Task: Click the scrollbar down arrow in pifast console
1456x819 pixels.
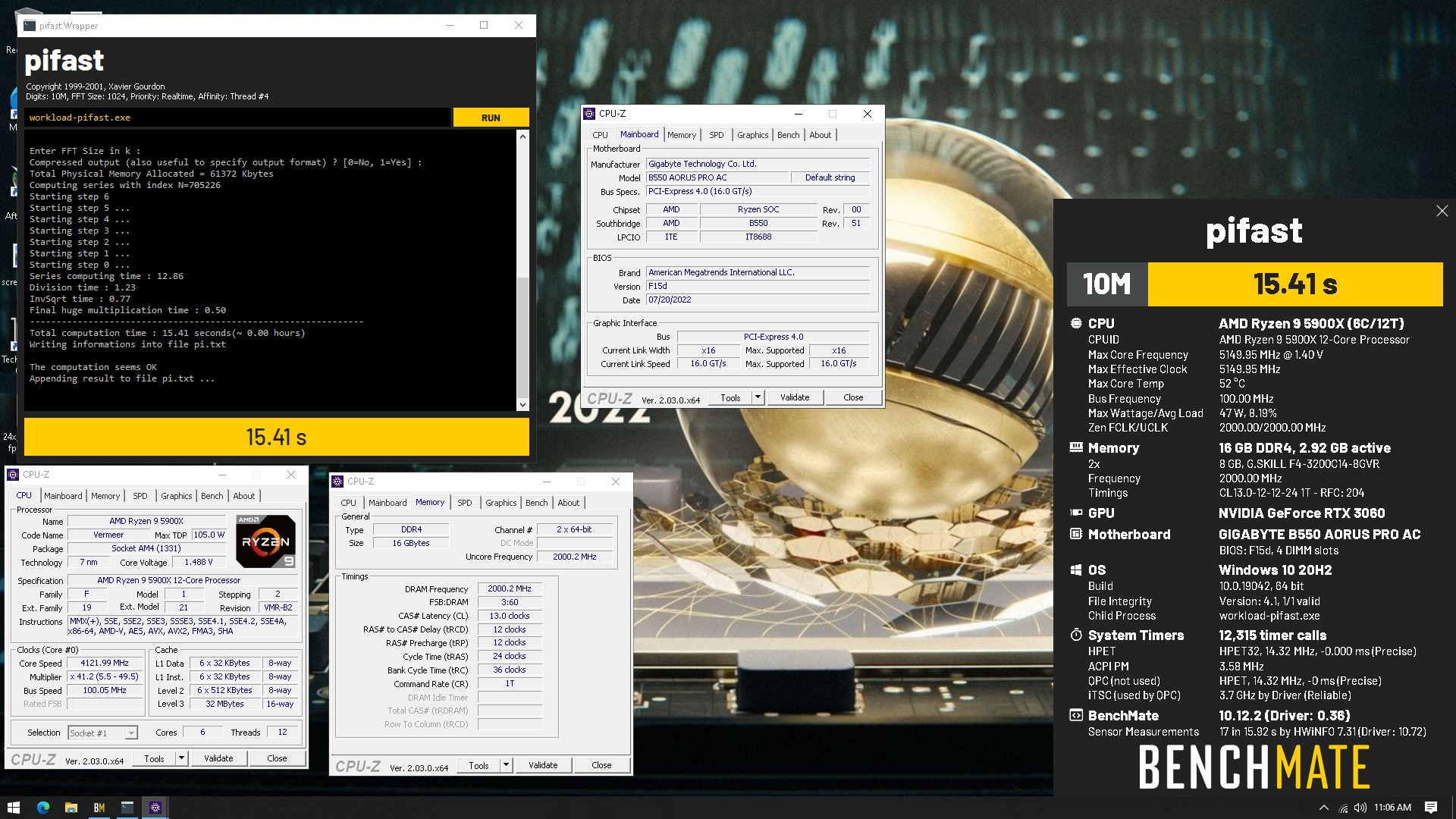Action: point(522,405)
